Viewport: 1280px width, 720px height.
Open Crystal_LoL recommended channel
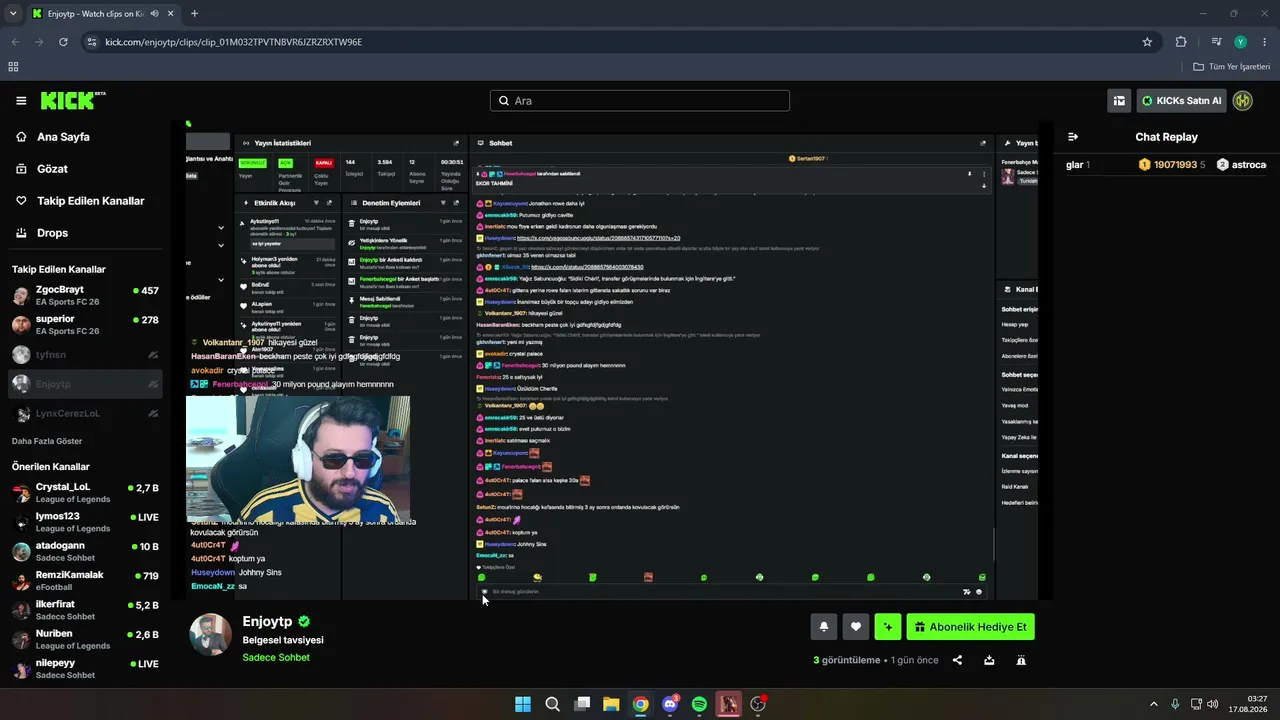pos(85,493)
